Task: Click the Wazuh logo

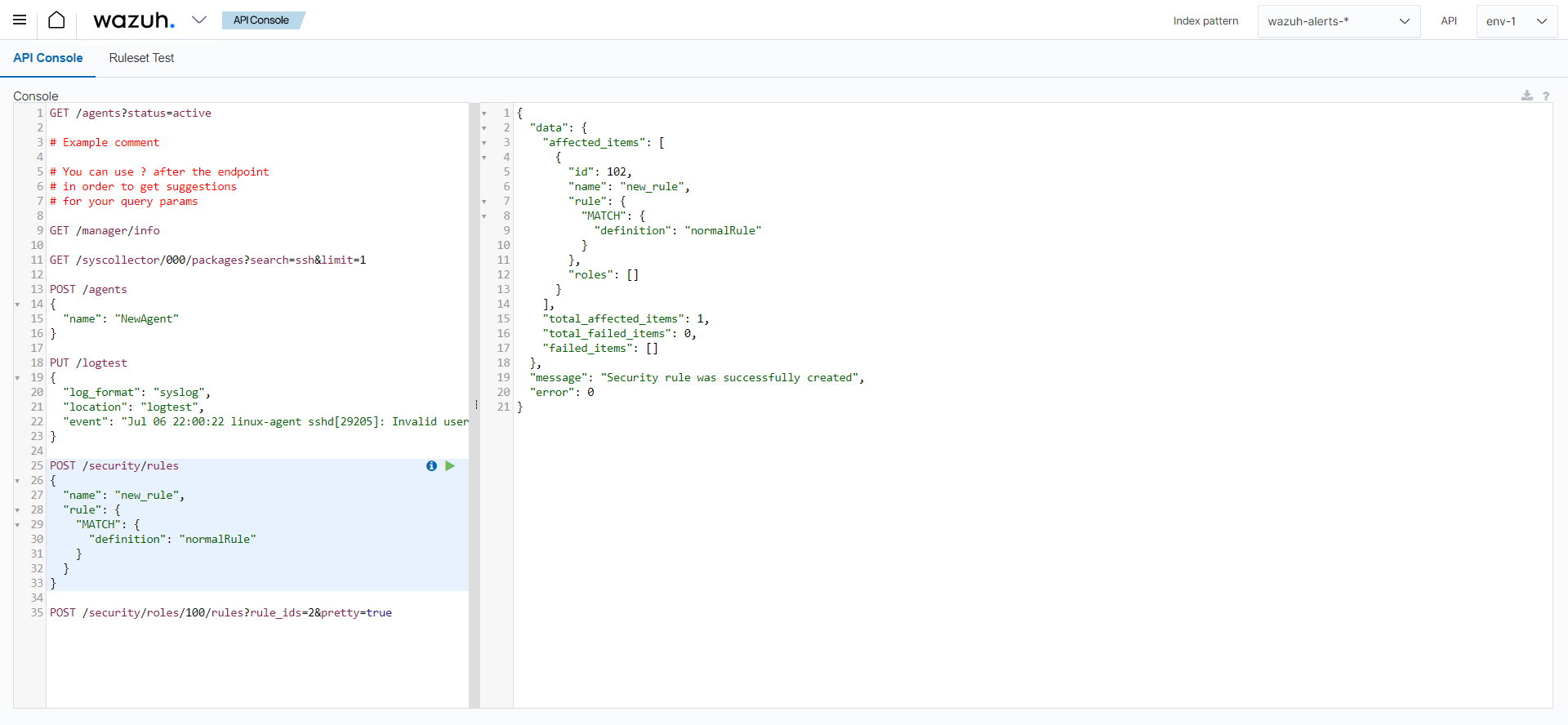Action: click(x=134, y=20)
